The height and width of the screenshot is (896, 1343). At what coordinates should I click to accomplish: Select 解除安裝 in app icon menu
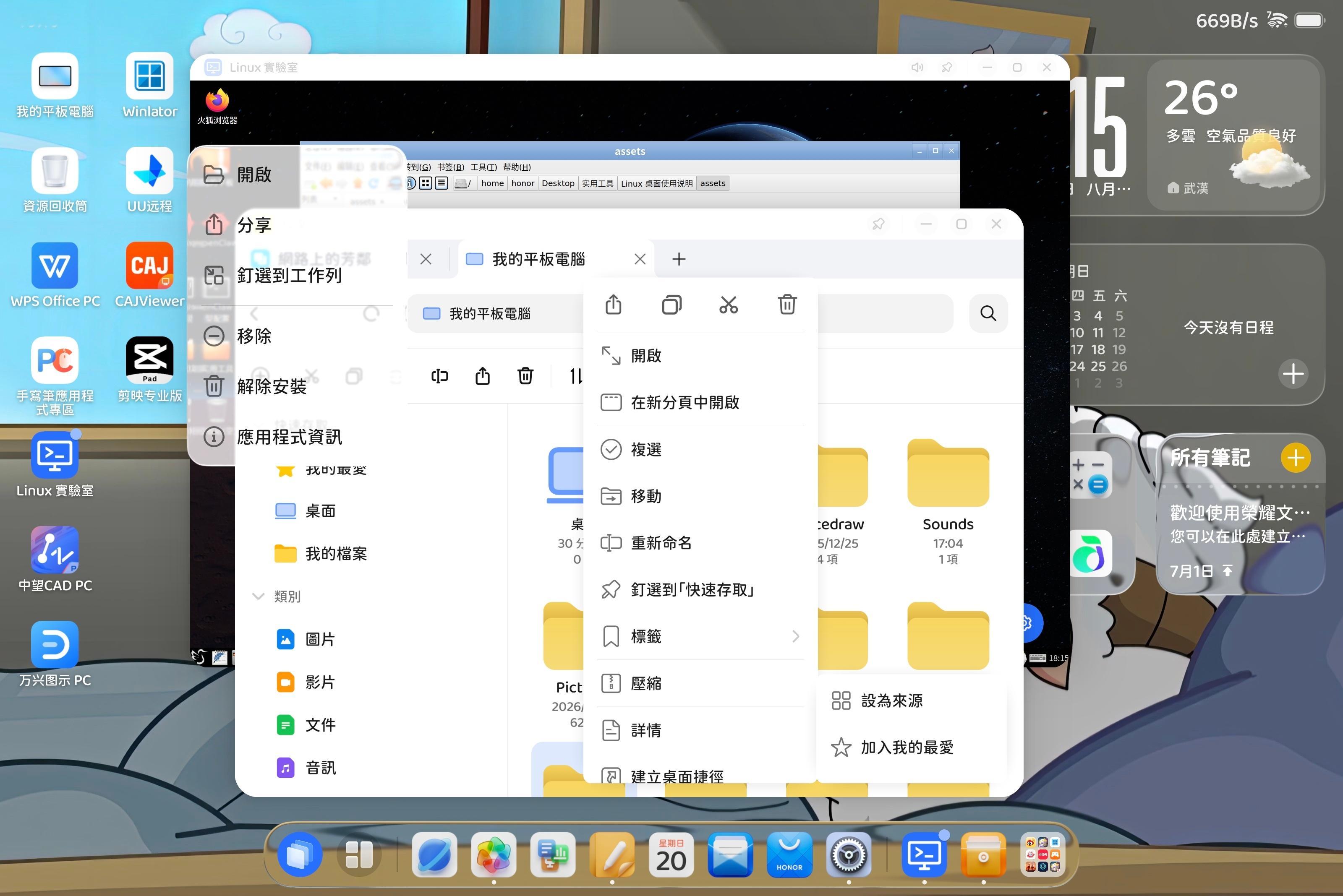[297, 386]
